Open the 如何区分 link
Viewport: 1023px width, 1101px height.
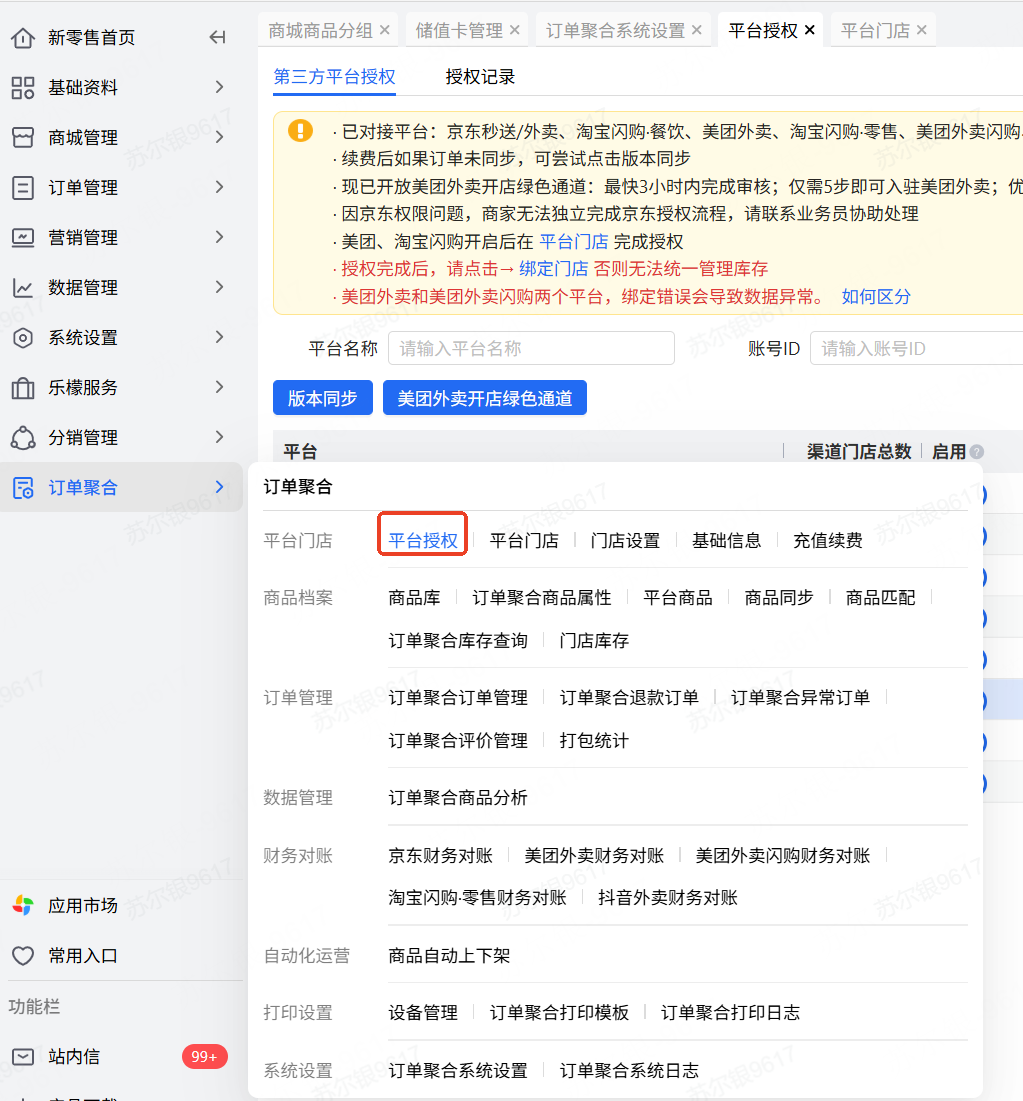[x=876, y=297]
